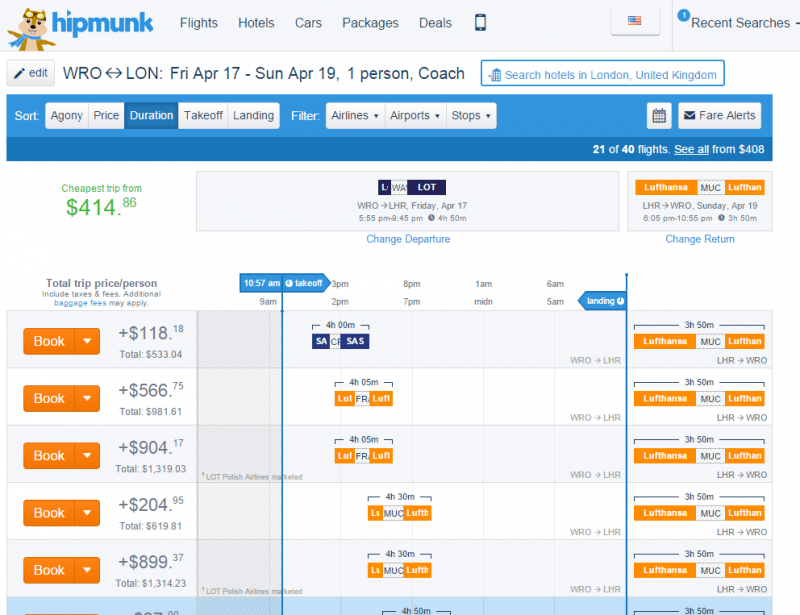
Task: Select the 4h 05m flight in $1,319.03 row
Action: (x=363, y=456)
